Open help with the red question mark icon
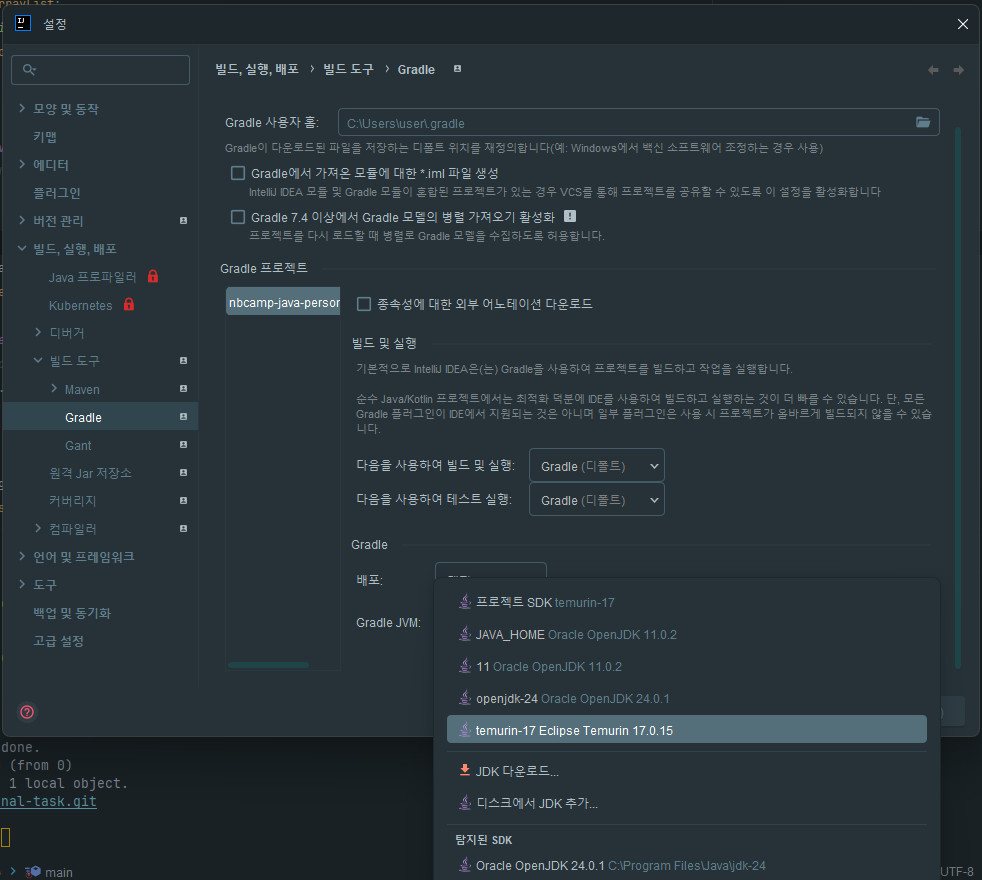 (x=27, y=712)
